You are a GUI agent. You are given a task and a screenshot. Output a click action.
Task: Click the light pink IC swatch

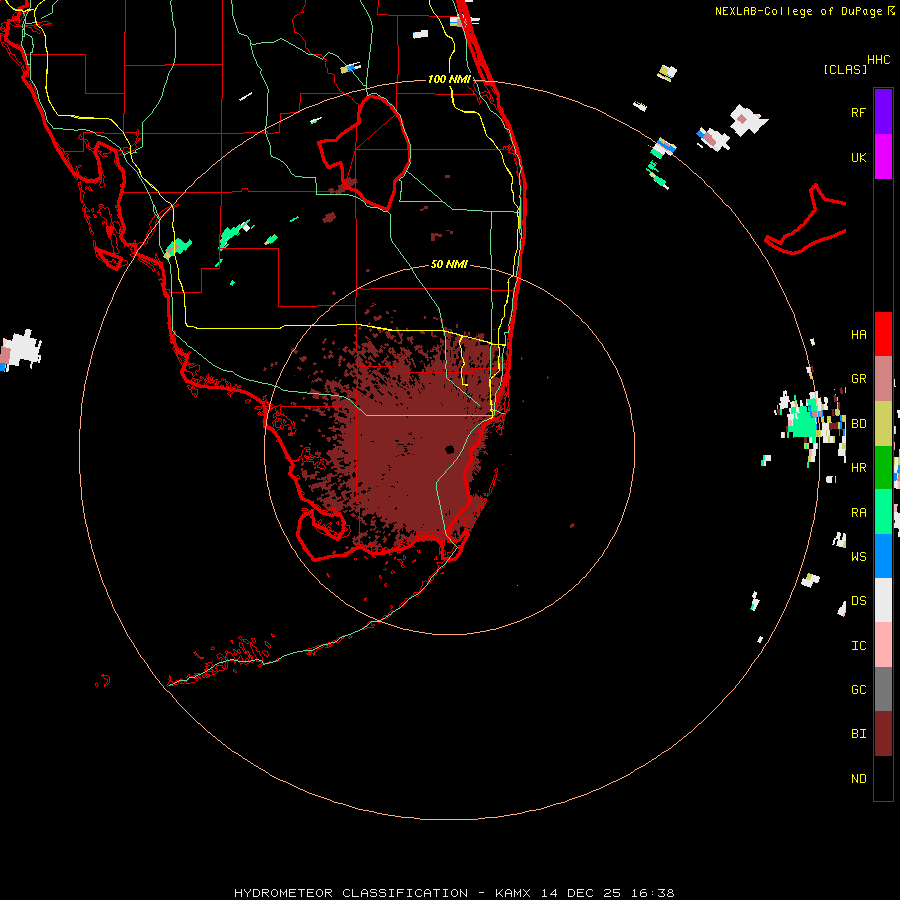coord(883,645)
